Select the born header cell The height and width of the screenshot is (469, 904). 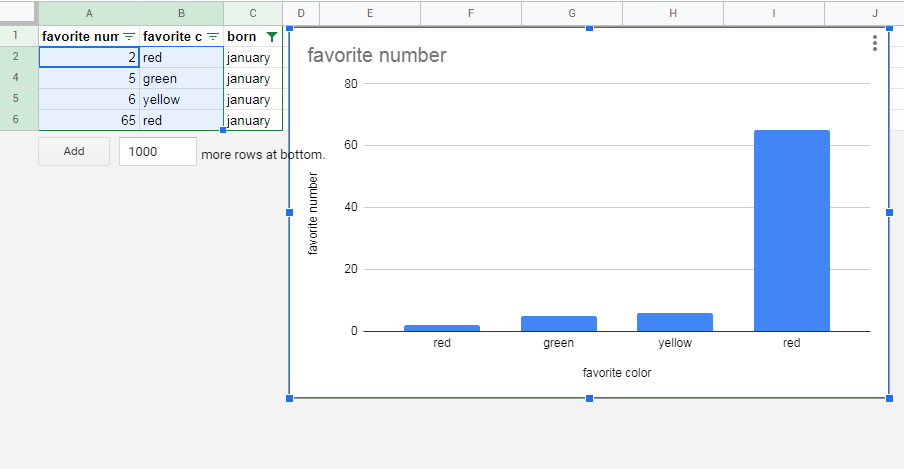click(253, 36)
